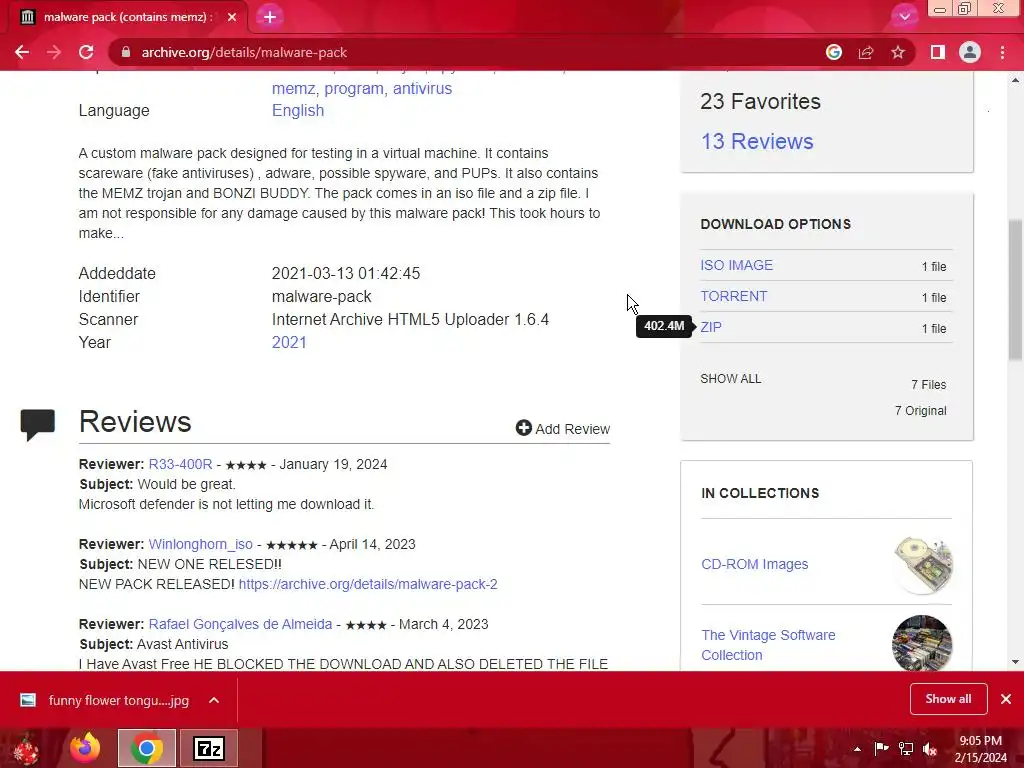Click the Action Center flag icon
This screenshot has width=1024, height=768.
[x=881, y=748]
